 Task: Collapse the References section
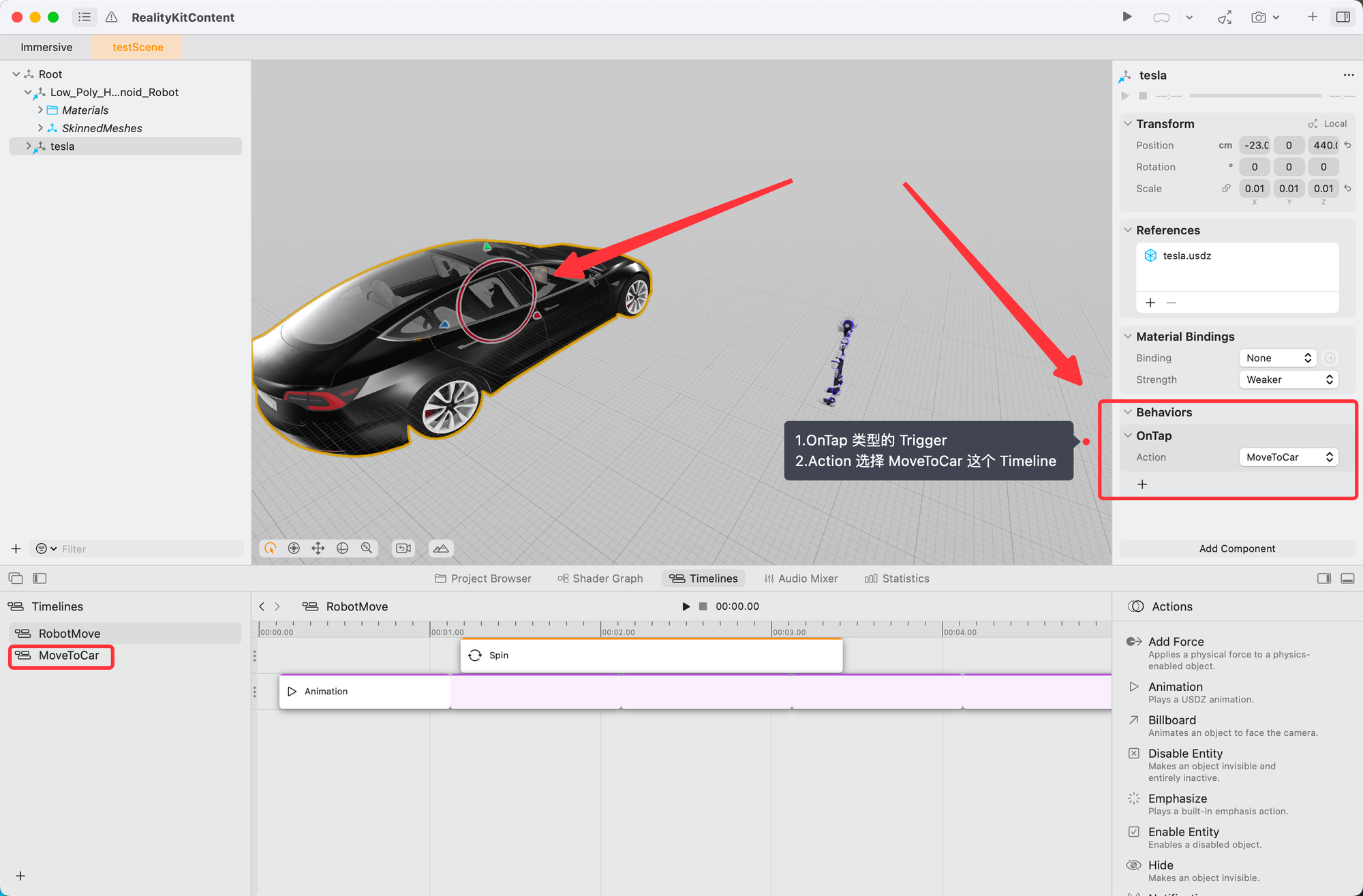pos(1128,230)
